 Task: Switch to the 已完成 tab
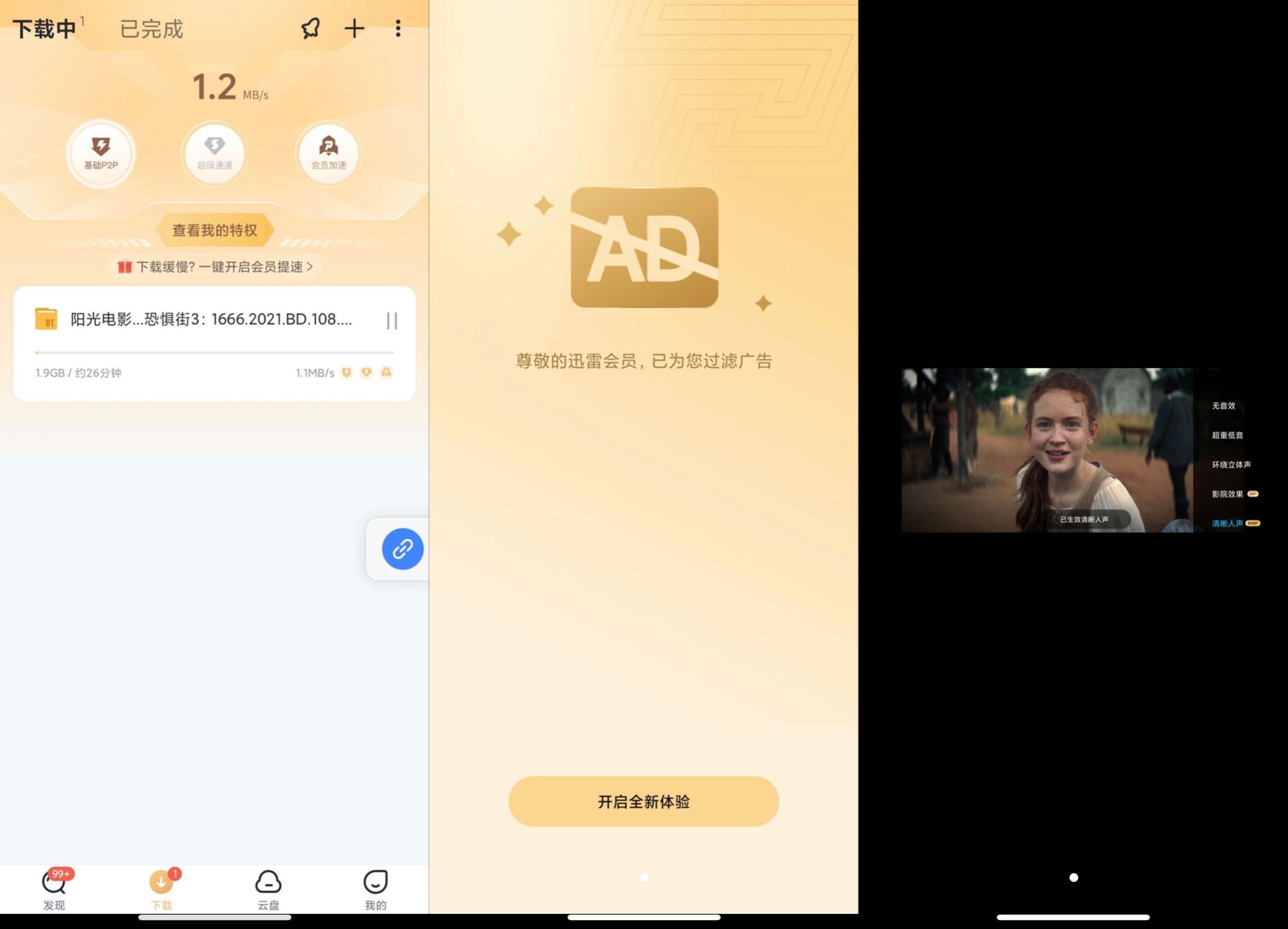point(152,29)
